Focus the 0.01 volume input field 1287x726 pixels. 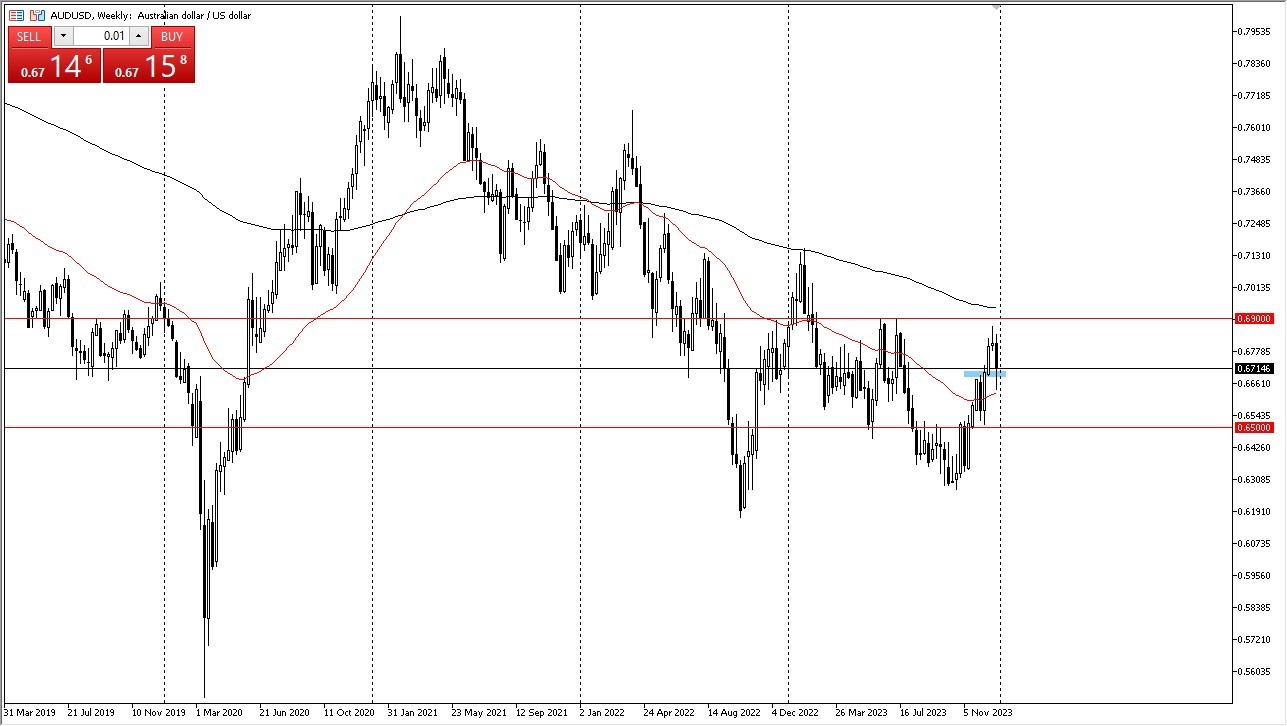click(x=100, y=37)
